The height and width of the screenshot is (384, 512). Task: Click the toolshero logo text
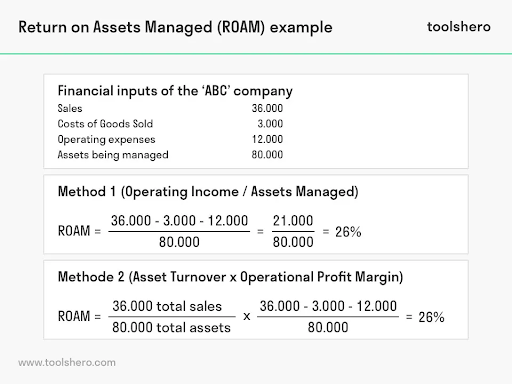[459, 27]
